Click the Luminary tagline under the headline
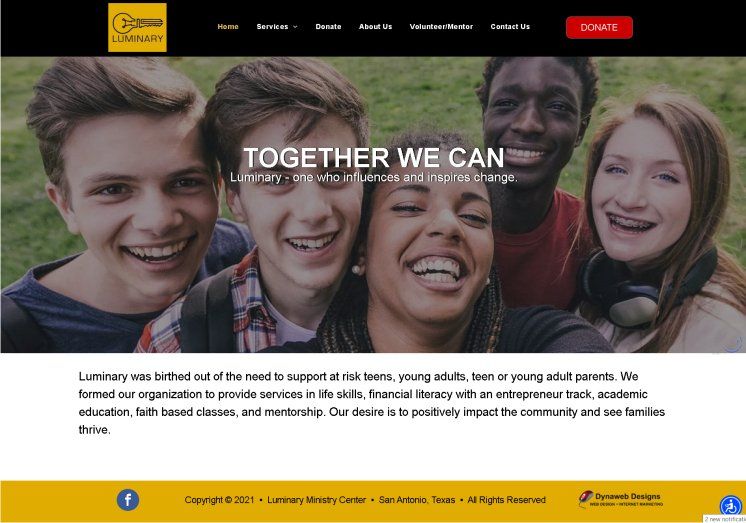 373,178
